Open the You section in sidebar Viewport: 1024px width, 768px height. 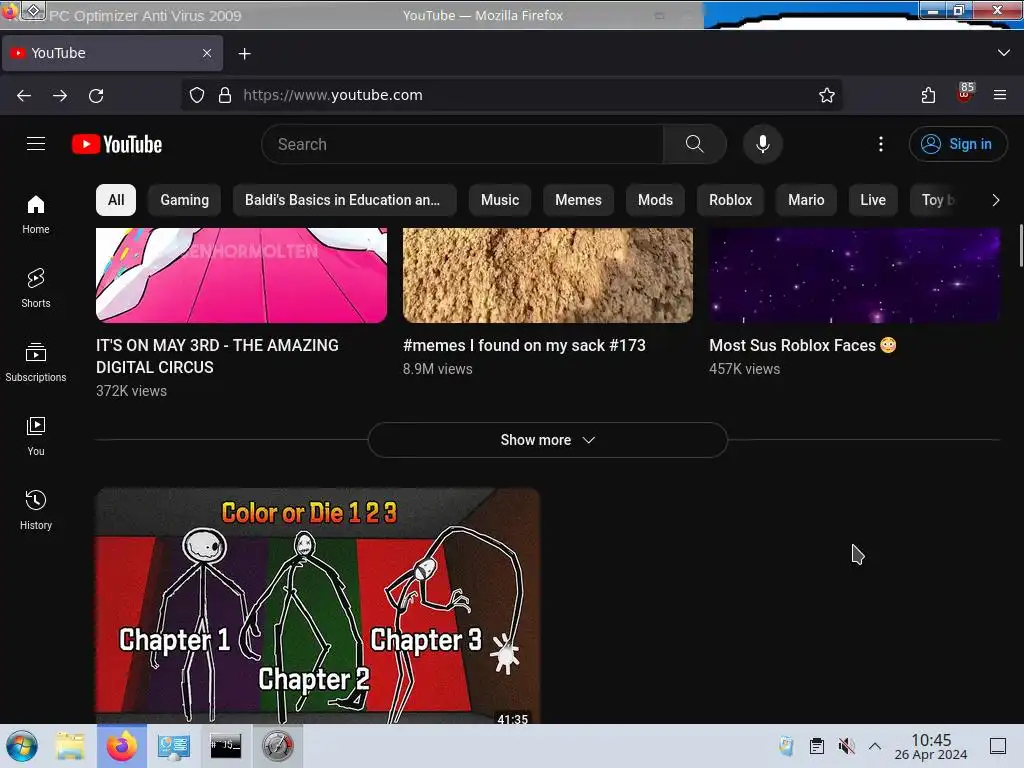[36, 436]
